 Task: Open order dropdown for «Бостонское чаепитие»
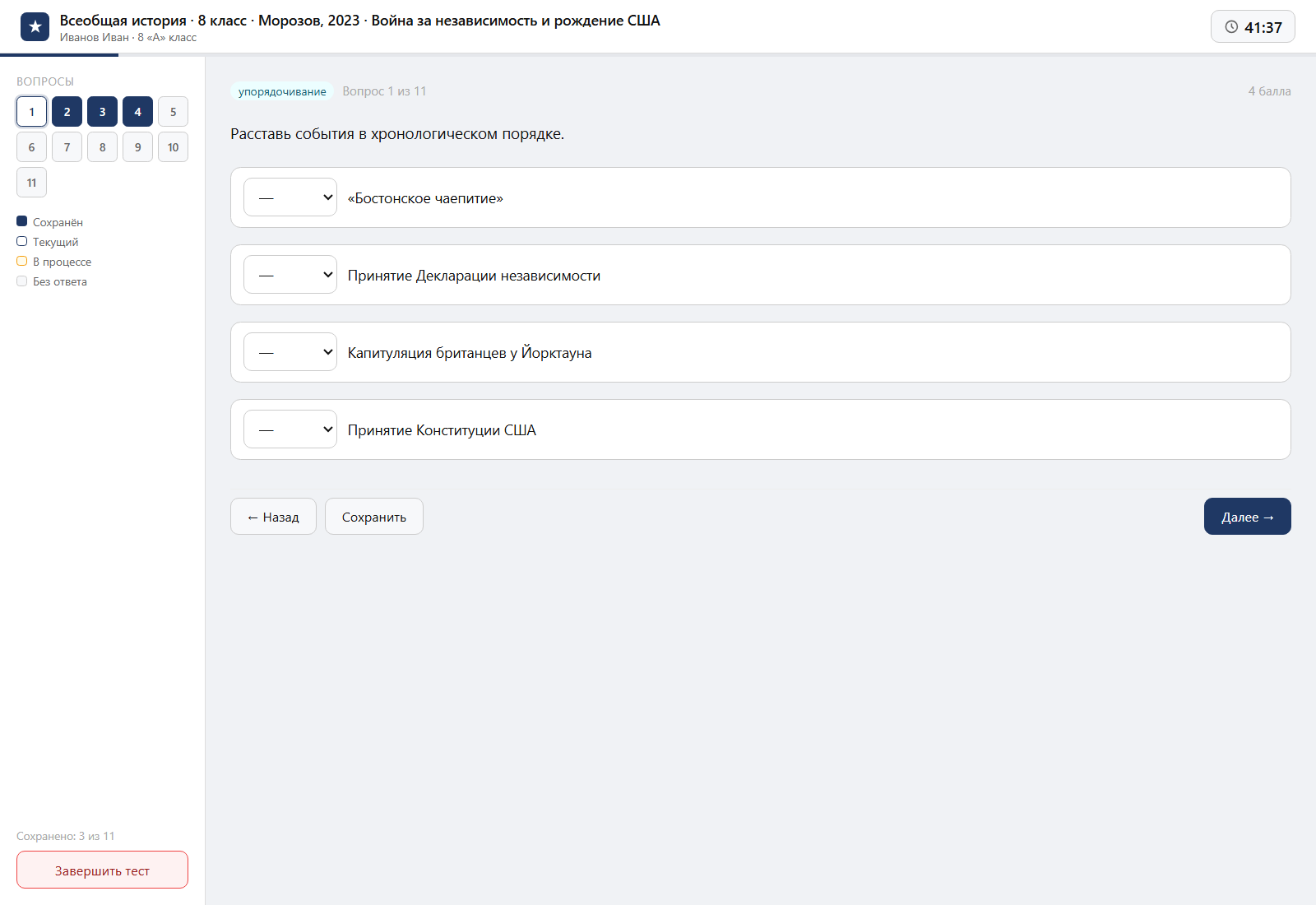pyautogui.click(x=290, y=197)
